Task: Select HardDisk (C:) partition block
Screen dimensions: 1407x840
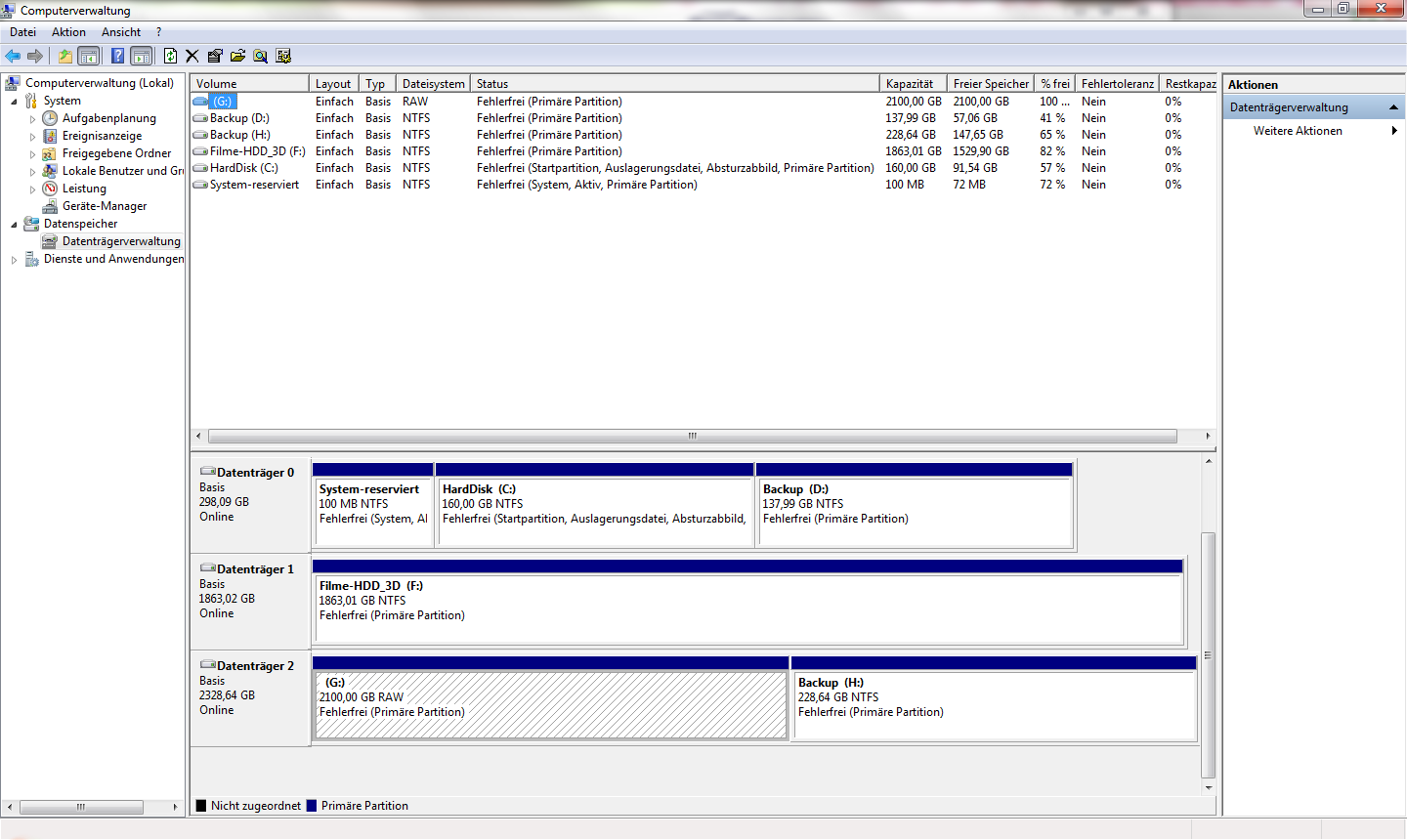Action: click(595, 504)
